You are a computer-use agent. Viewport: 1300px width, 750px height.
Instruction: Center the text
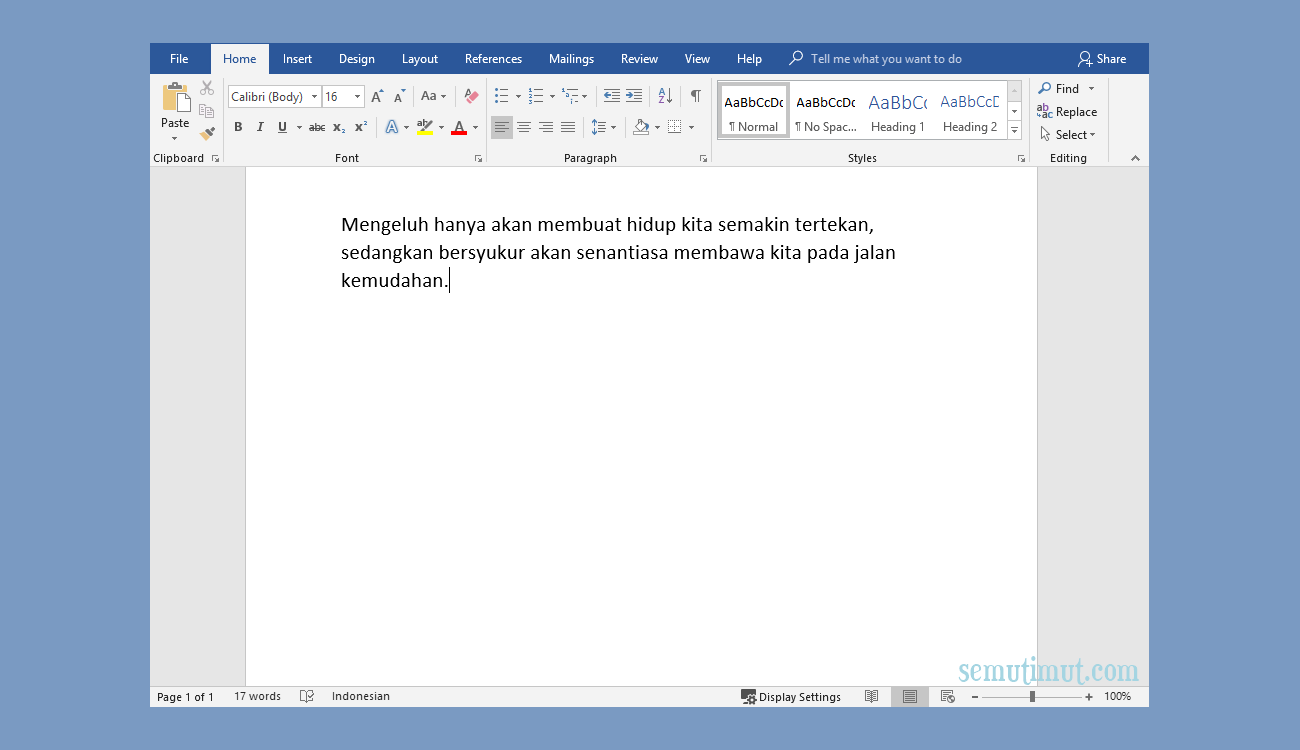click(524, 127)
